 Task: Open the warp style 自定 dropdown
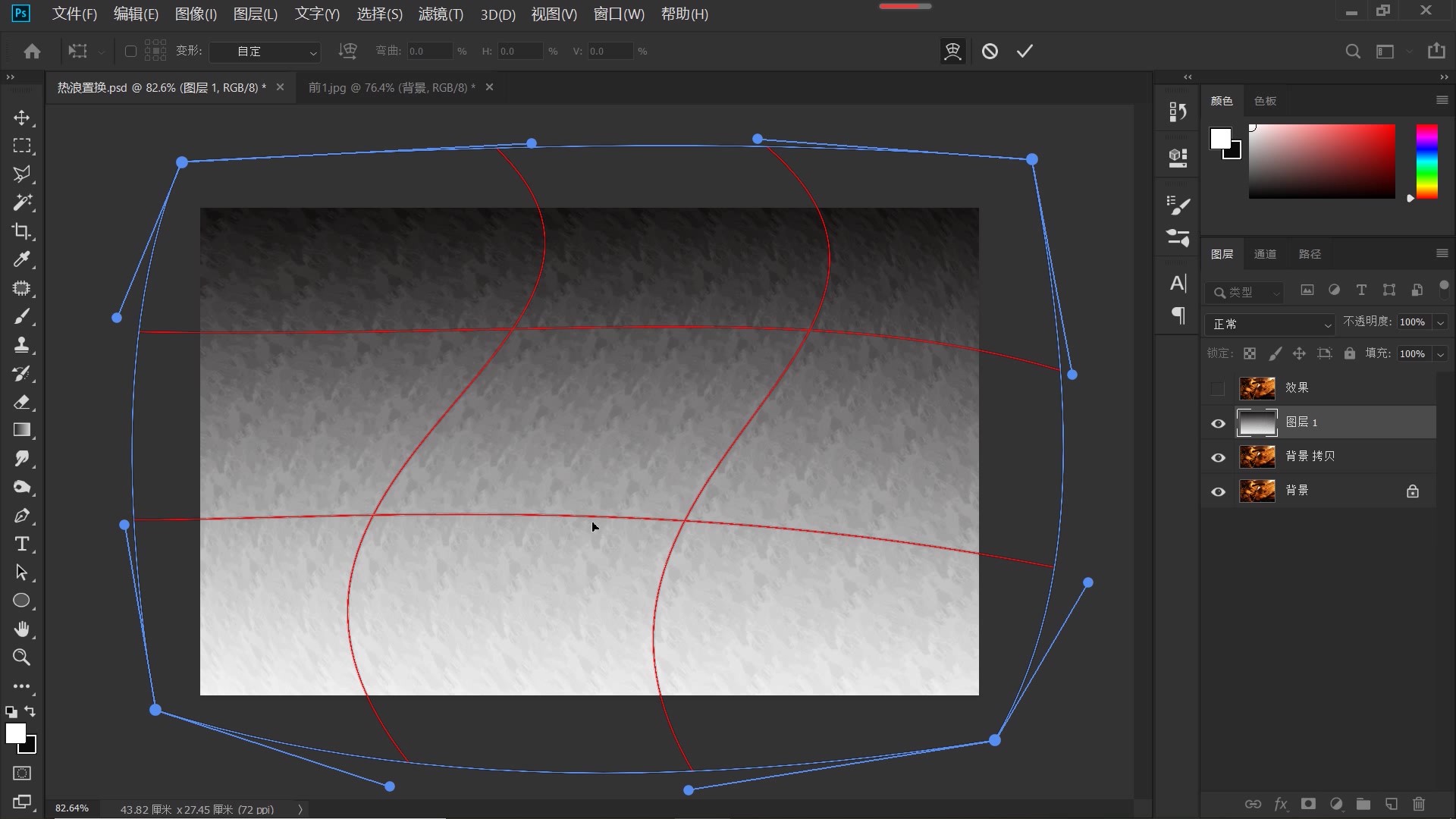point(265,52)
